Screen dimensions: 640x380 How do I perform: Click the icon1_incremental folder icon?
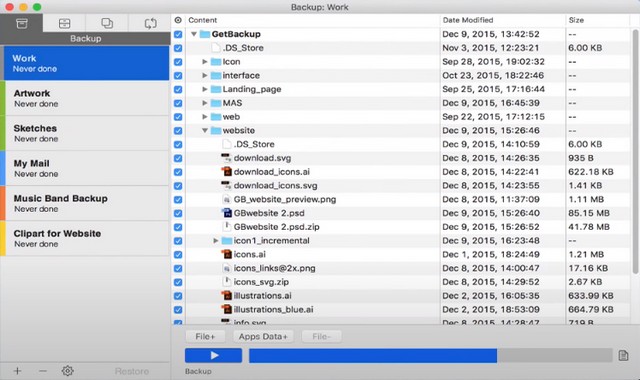pos(227,241)
